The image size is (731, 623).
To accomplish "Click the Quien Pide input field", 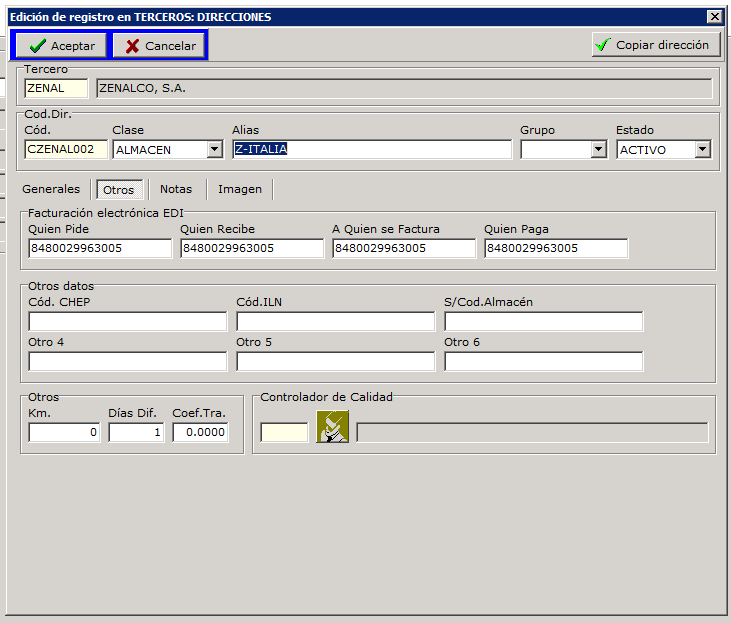I will pos(100,248).
